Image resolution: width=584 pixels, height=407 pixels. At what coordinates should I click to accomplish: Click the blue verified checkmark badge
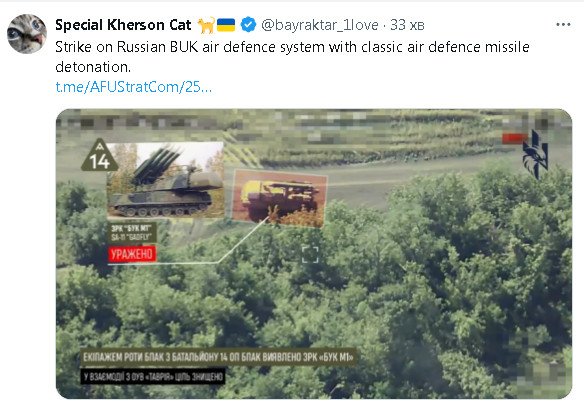248,25
